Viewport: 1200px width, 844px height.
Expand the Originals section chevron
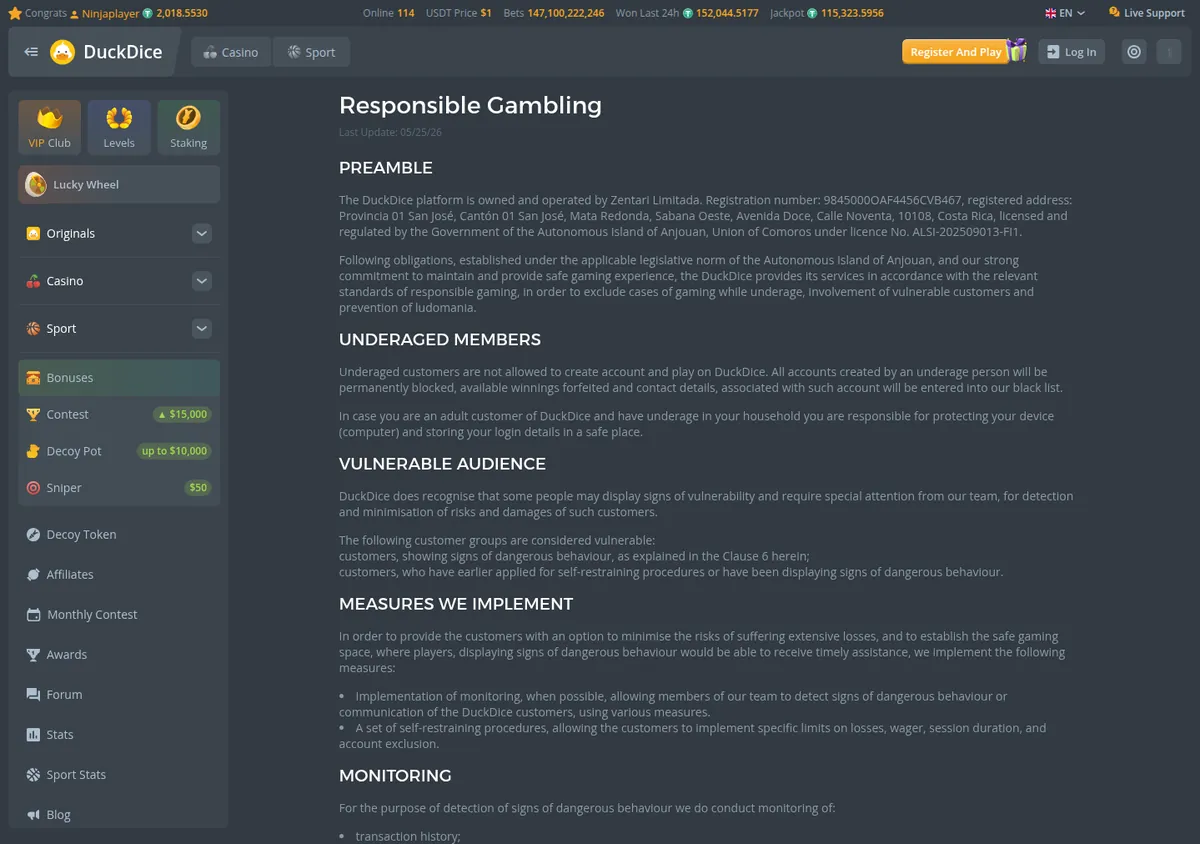(x=202, y=233)
